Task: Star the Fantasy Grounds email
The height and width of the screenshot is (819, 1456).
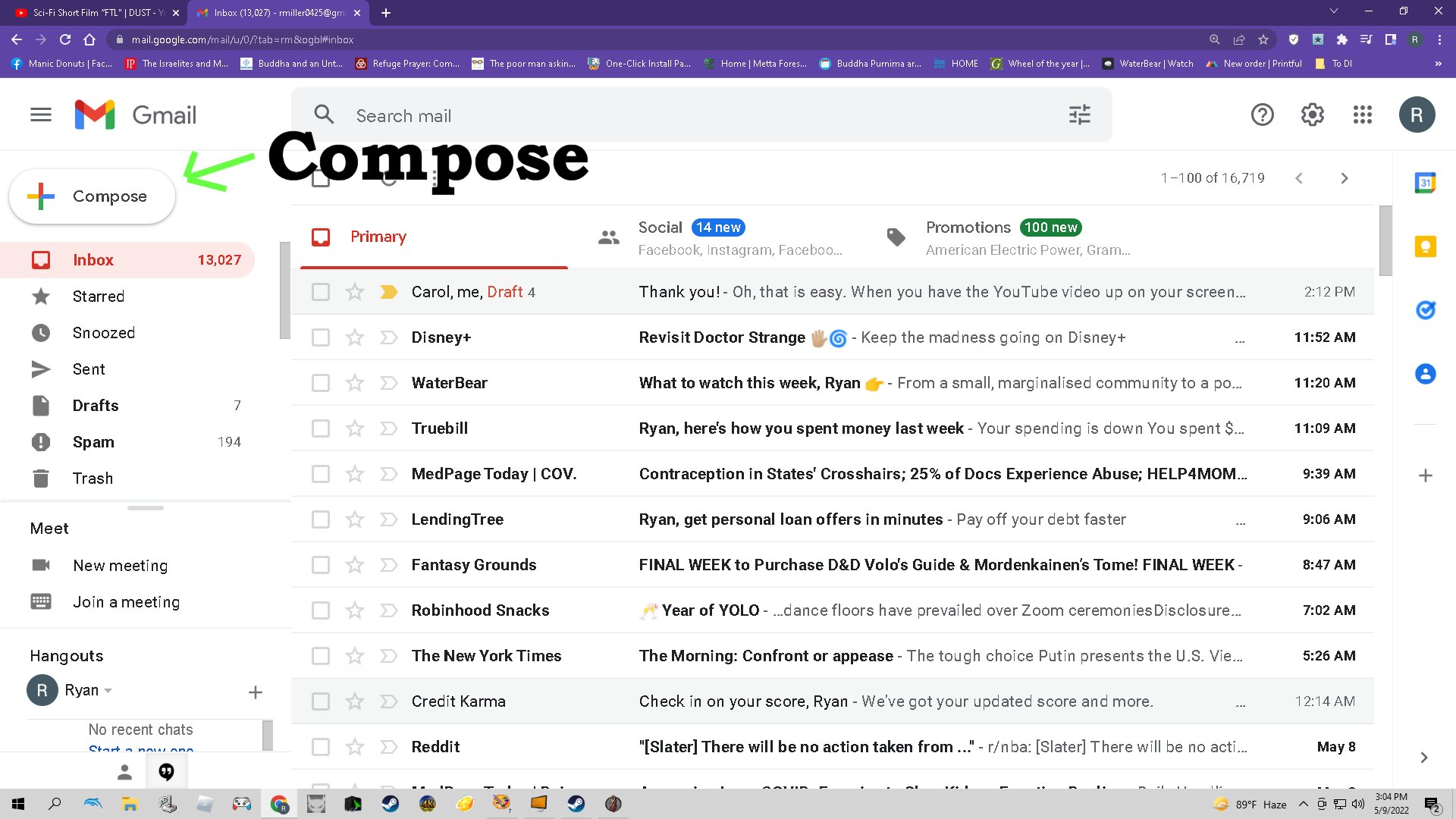Action: point(355,565)
